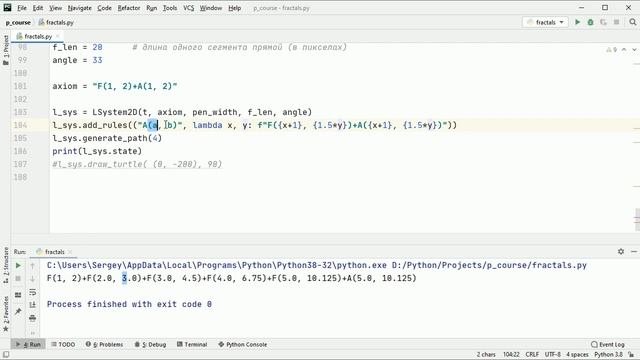Image resolution: width=640 pixels, height=360 pixels.
Task: Click the "axiom" assignment line
Action: tap(115, 86)
